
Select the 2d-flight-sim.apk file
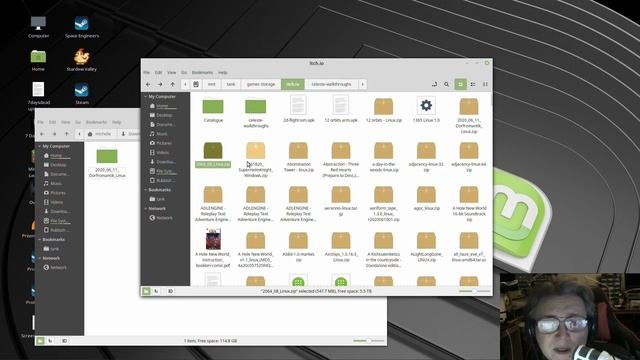click(x=298, y=109)
